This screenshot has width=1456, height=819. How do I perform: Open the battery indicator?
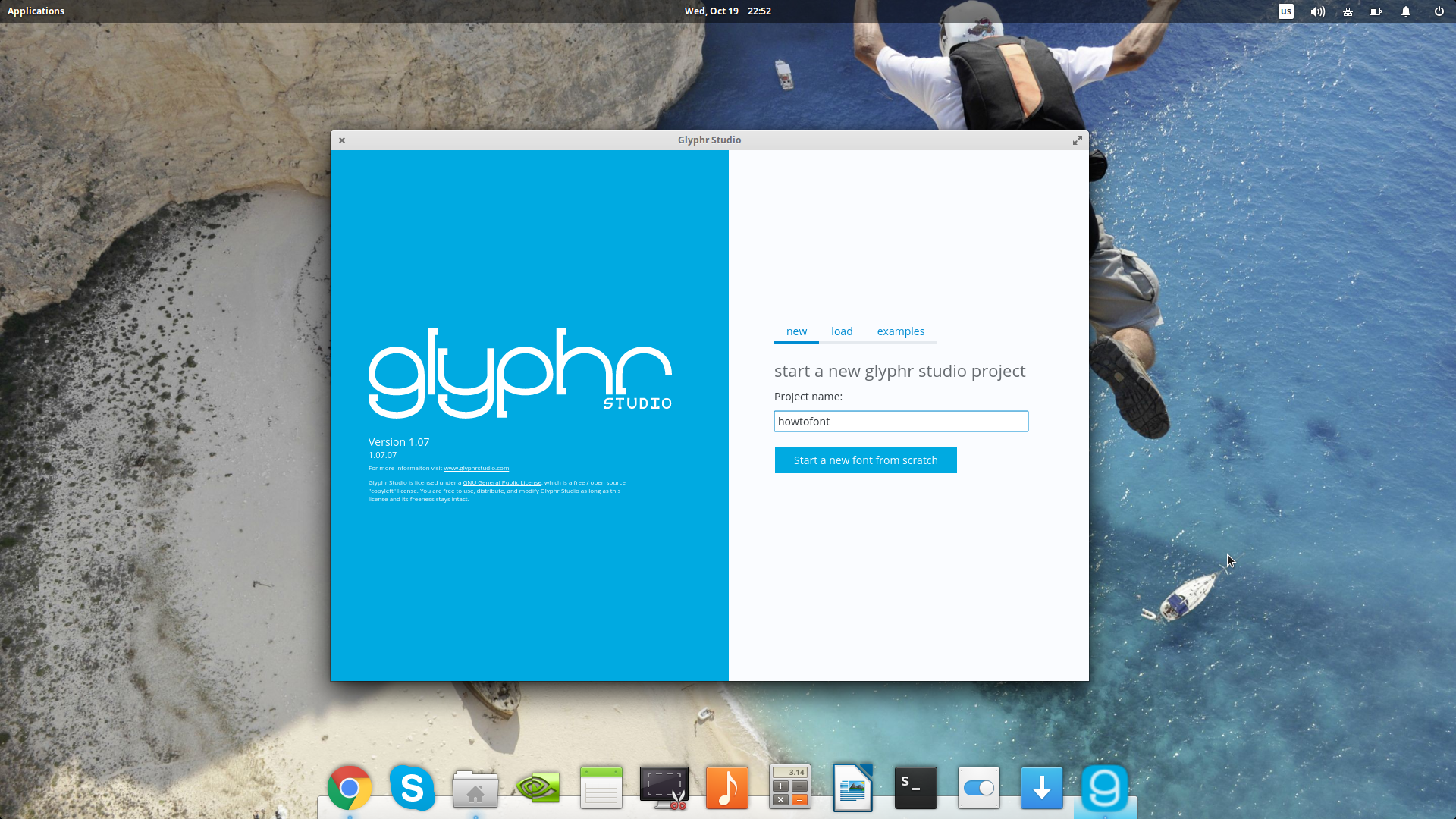(x=1376, y=11)
